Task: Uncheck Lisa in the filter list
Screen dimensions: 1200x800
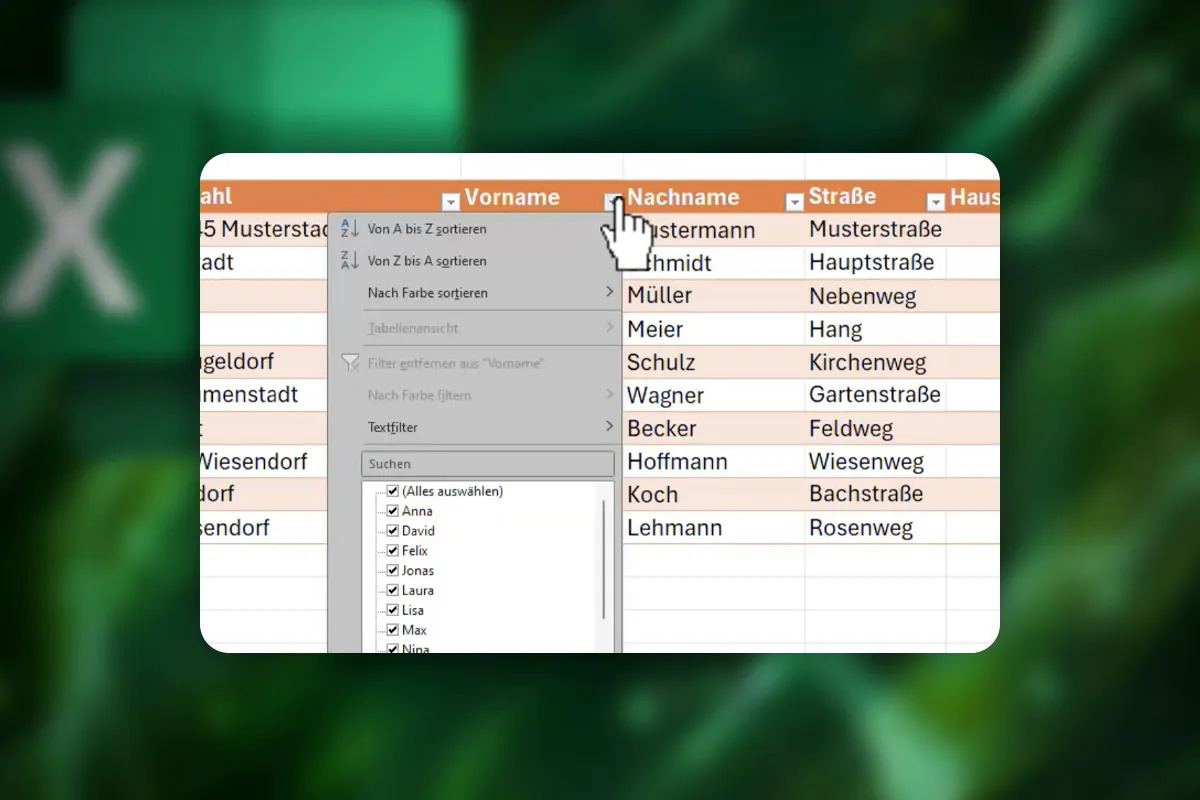Action: click(x=393, y=610)
